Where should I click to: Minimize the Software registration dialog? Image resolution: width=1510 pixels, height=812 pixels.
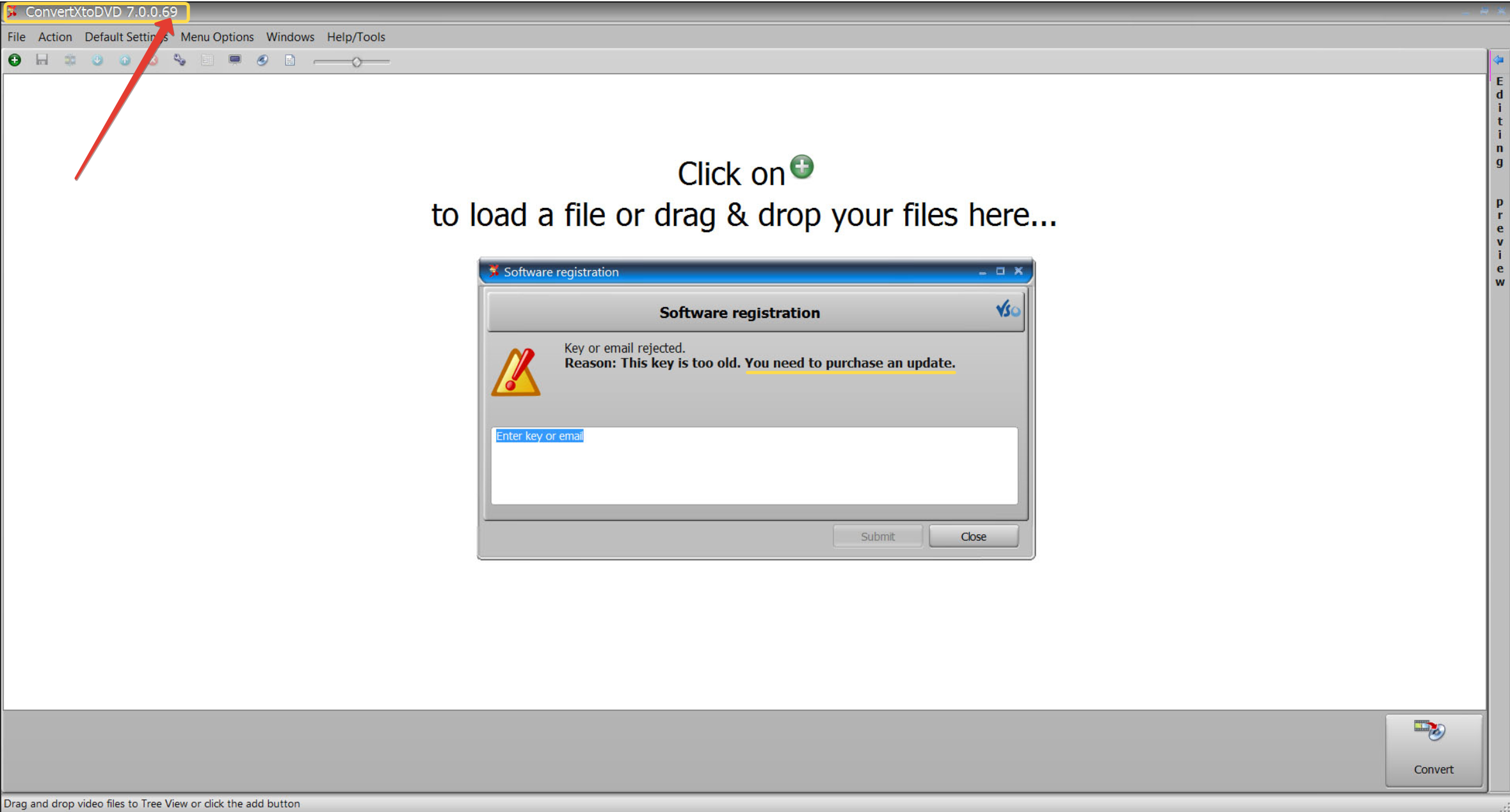click(x=983, y=271)
